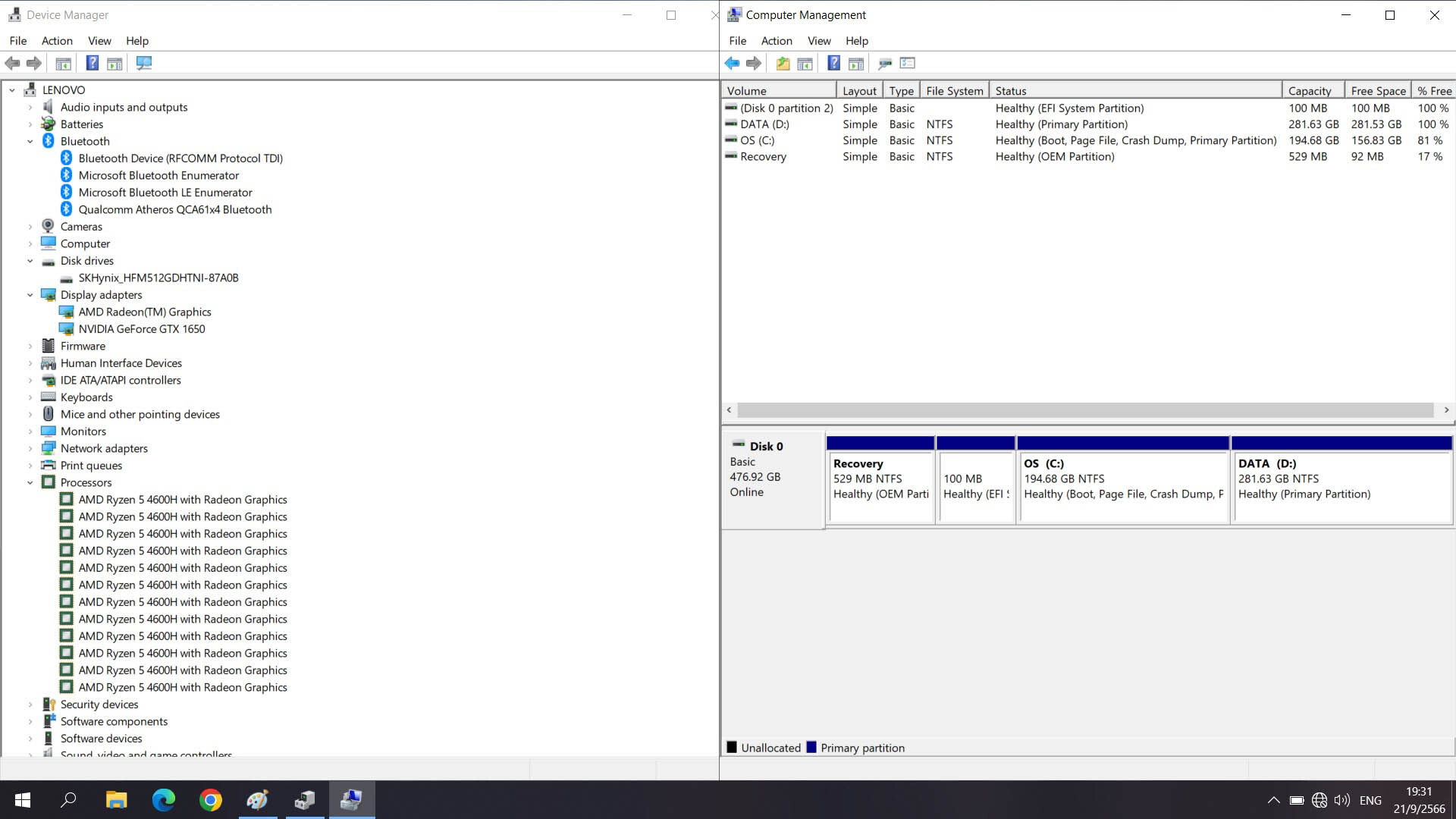Click the ENG language indicator in taskbar
1456x819 pixels.
tap(1370, 800)
